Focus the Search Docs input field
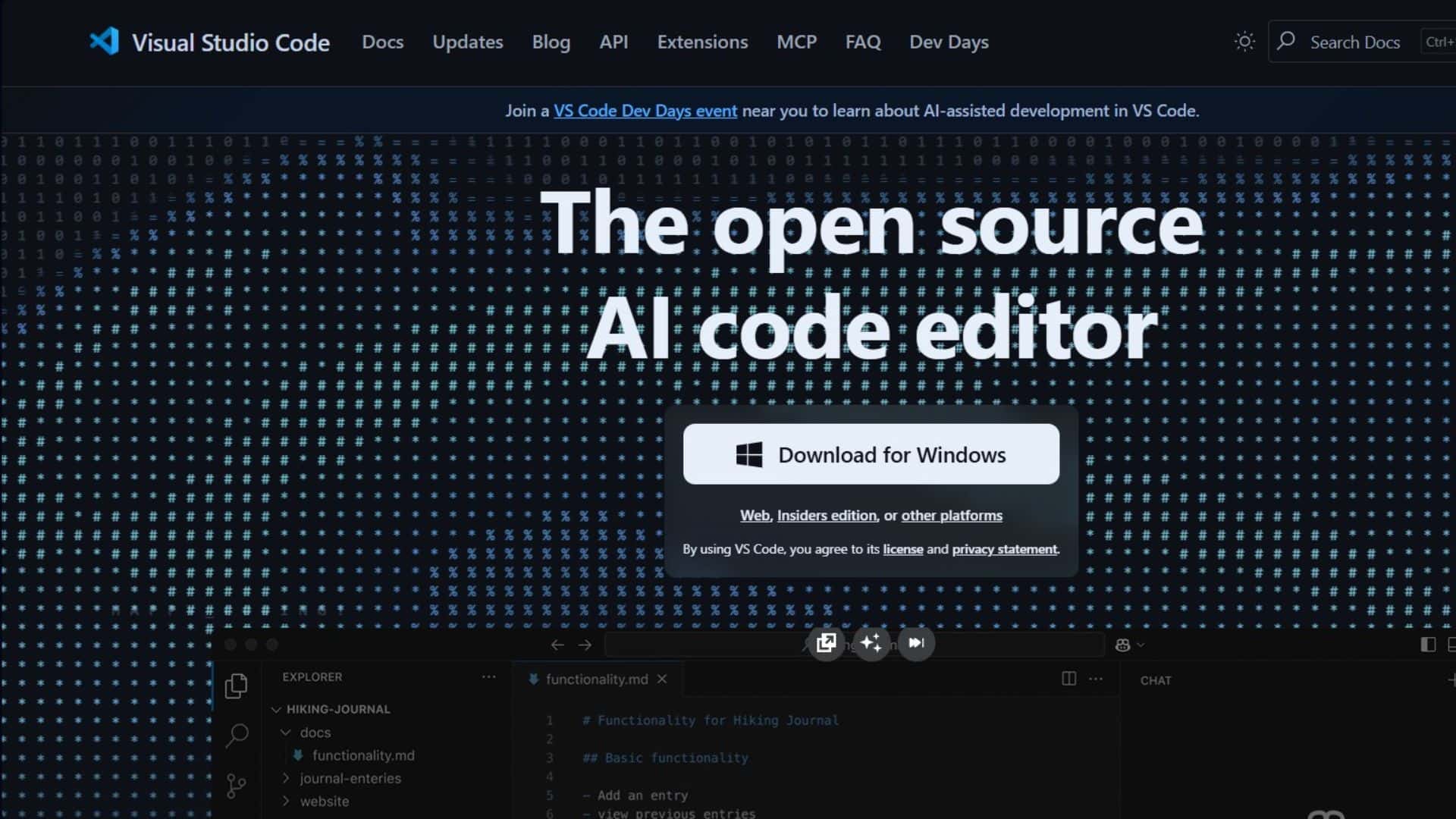 coord(1362,42)
